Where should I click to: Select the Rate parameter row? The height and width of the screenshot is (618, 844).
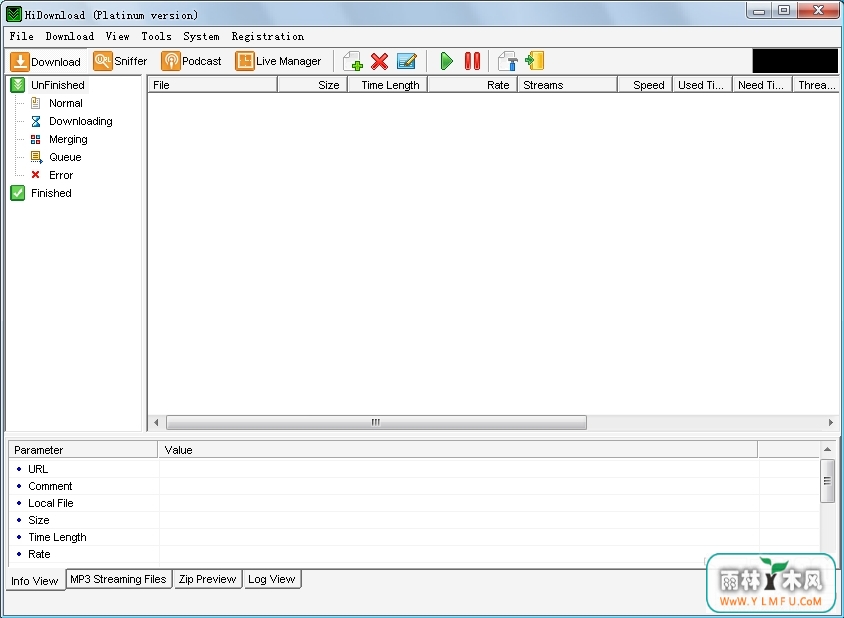(x=414, y=554)
